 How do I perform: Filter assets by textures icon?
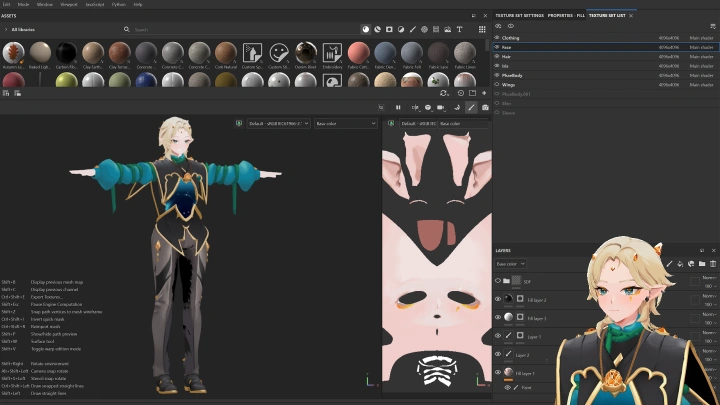pos(436,29)
